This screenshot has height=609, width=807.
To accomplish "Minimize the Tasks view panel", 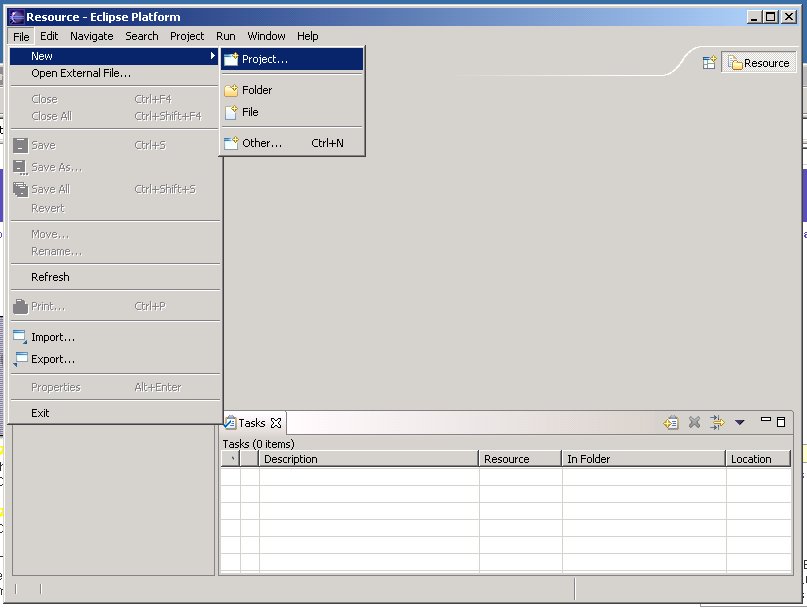I will tap(766, 420).
